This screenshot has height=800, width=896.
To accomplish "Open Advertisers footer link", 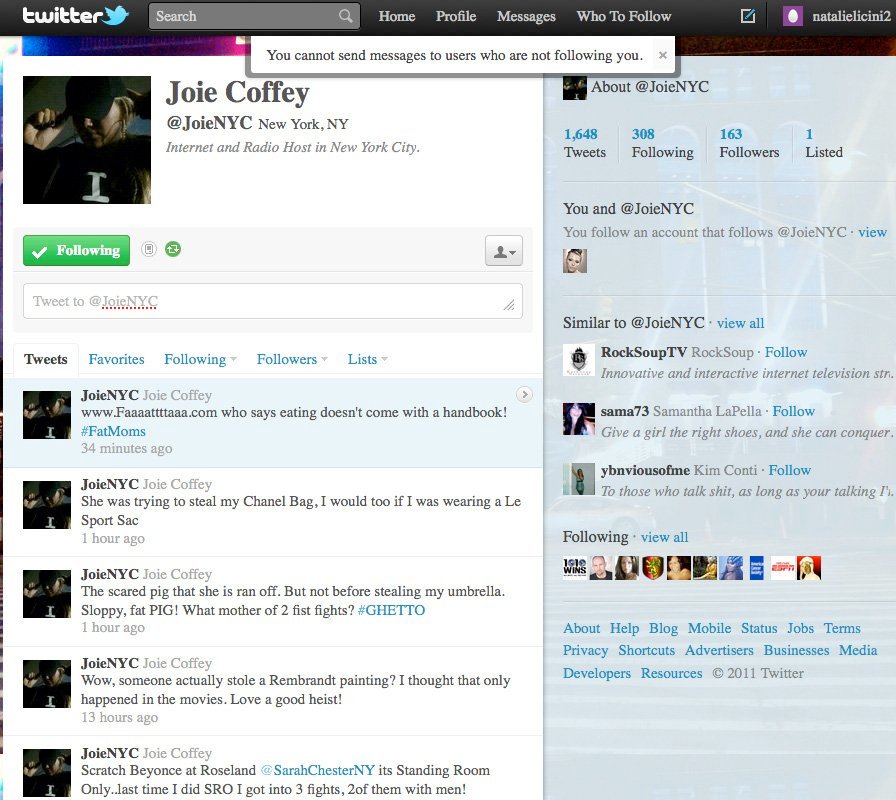I will 719,650.
